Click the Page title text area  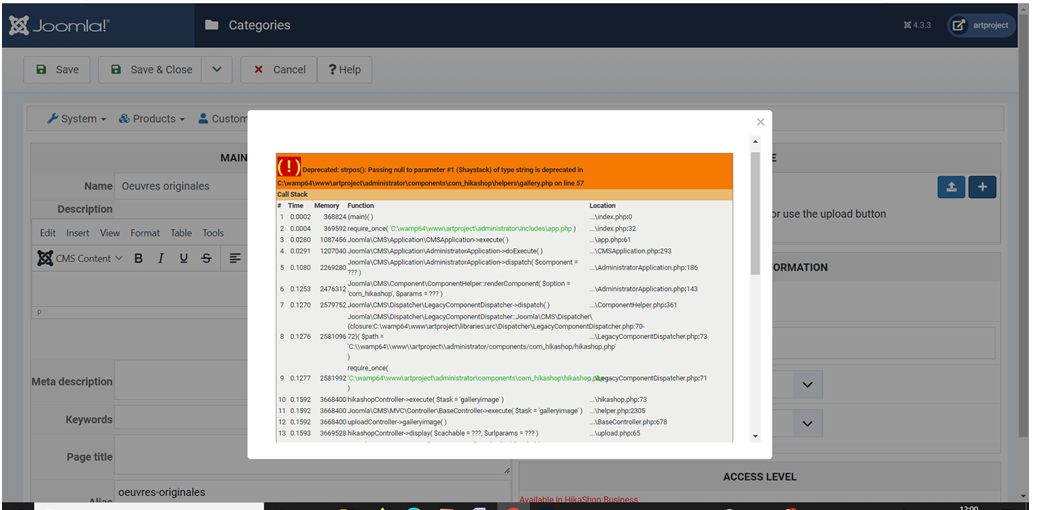coord(313,456)
